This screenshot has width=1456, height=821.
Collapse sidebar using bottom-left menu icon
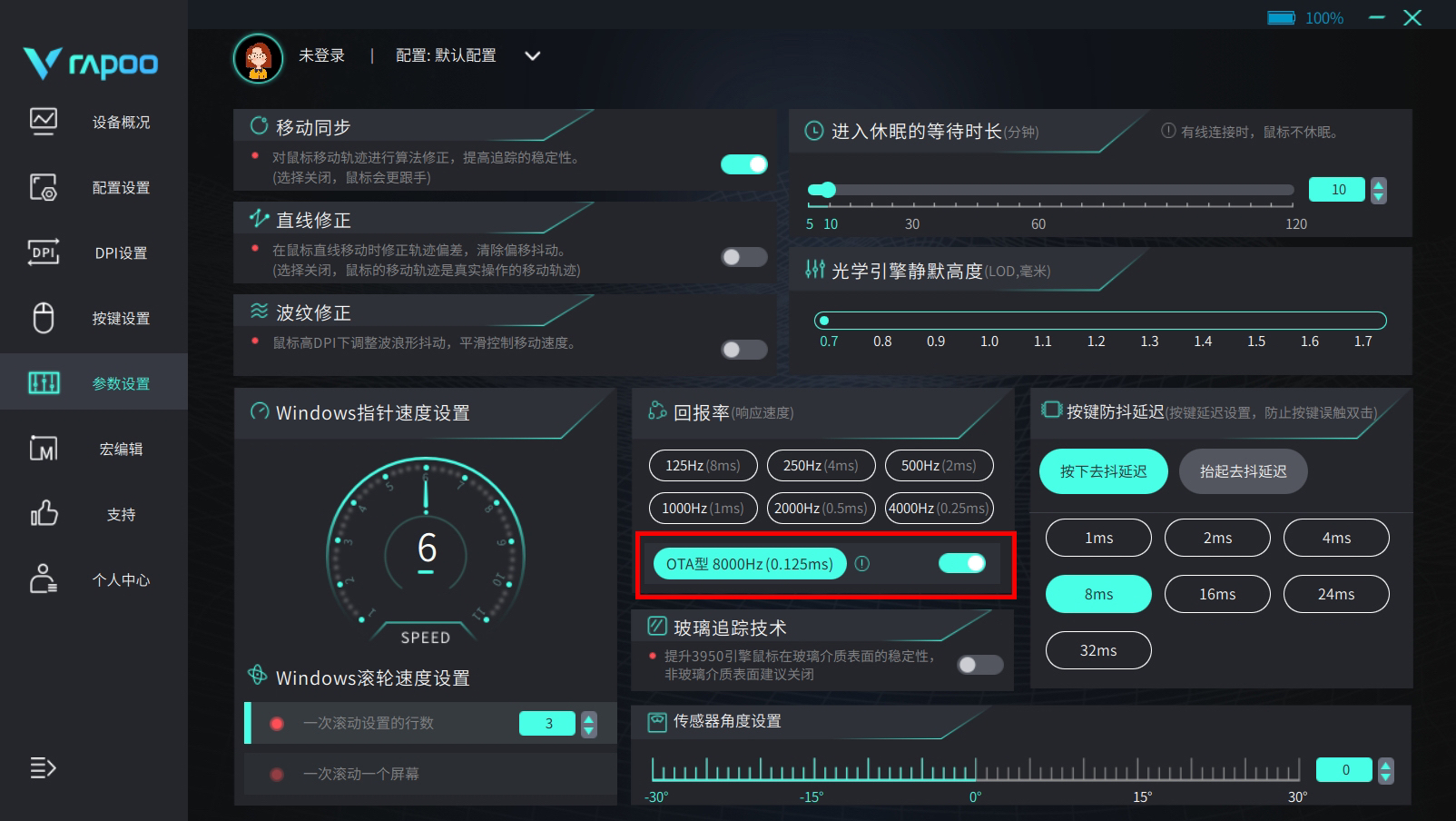[x=43, y=768]
